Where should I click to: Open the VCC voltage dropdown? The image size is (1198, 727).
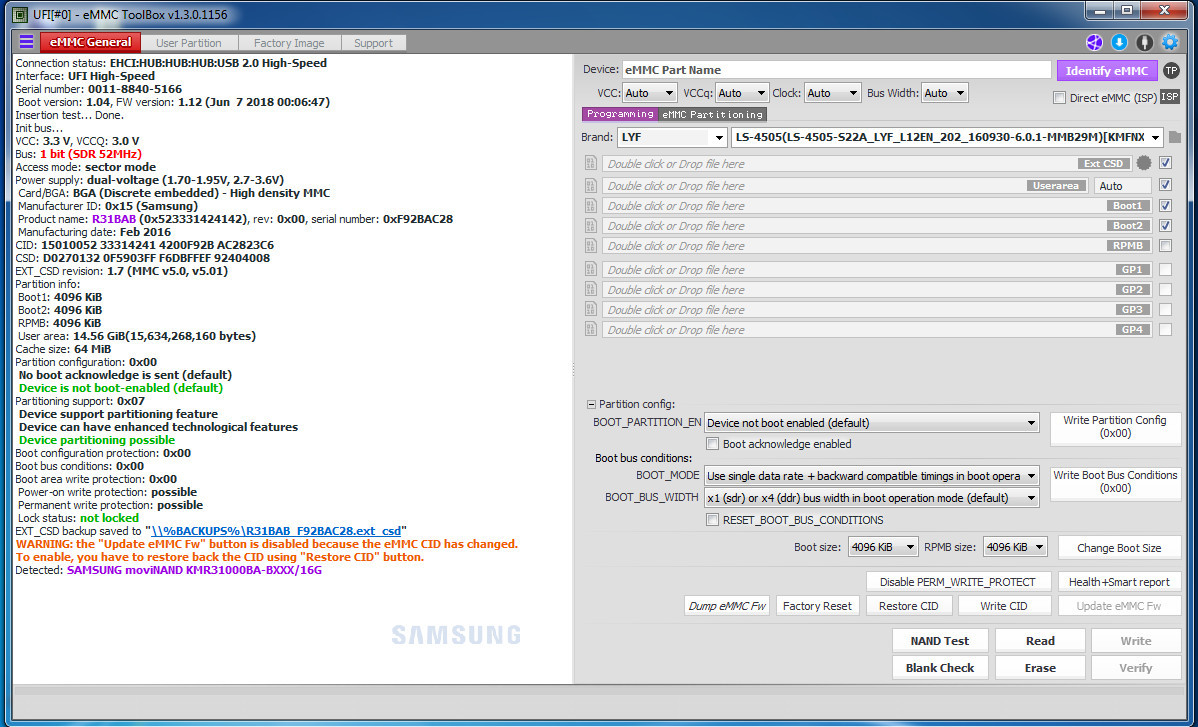(x=649, y=93)
